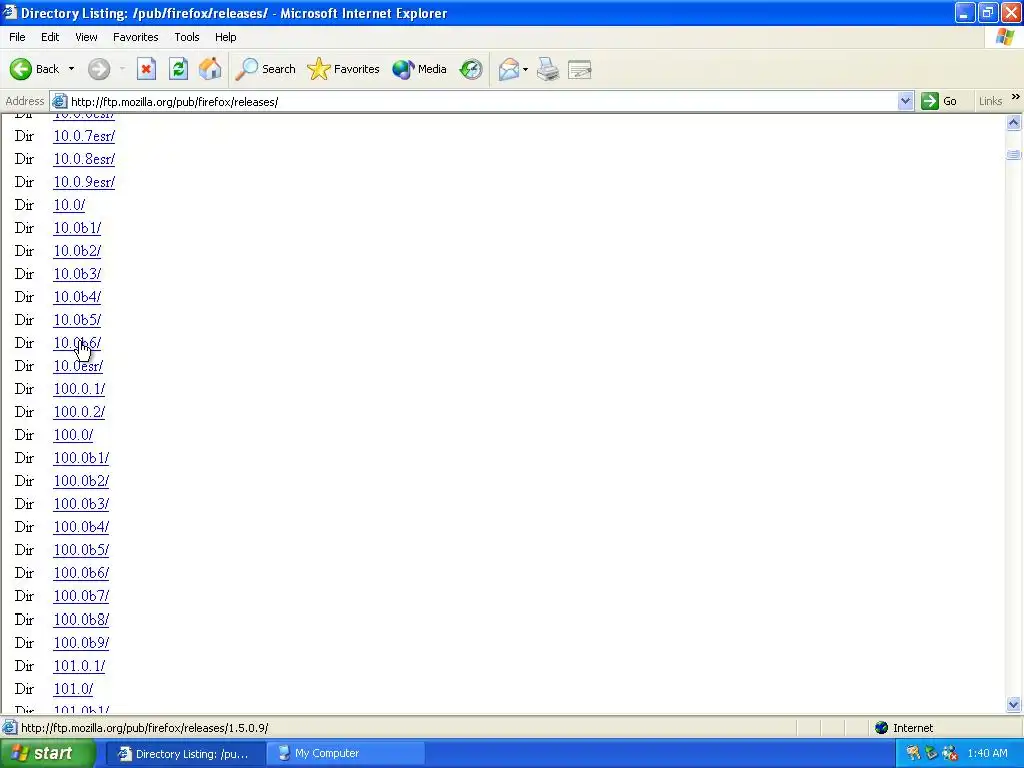Screen dimensions: 1024x768
Task: Open the 100.0b1/ directory link
Action: 81,458
